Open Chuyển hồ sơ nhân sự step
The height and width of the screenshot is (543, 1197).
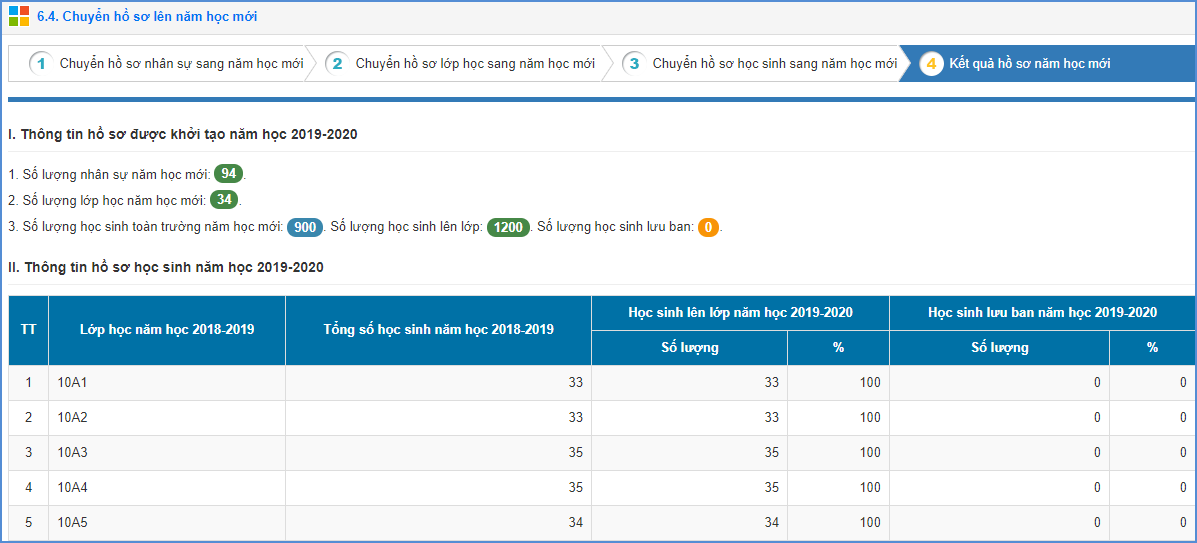click(181, 64)
